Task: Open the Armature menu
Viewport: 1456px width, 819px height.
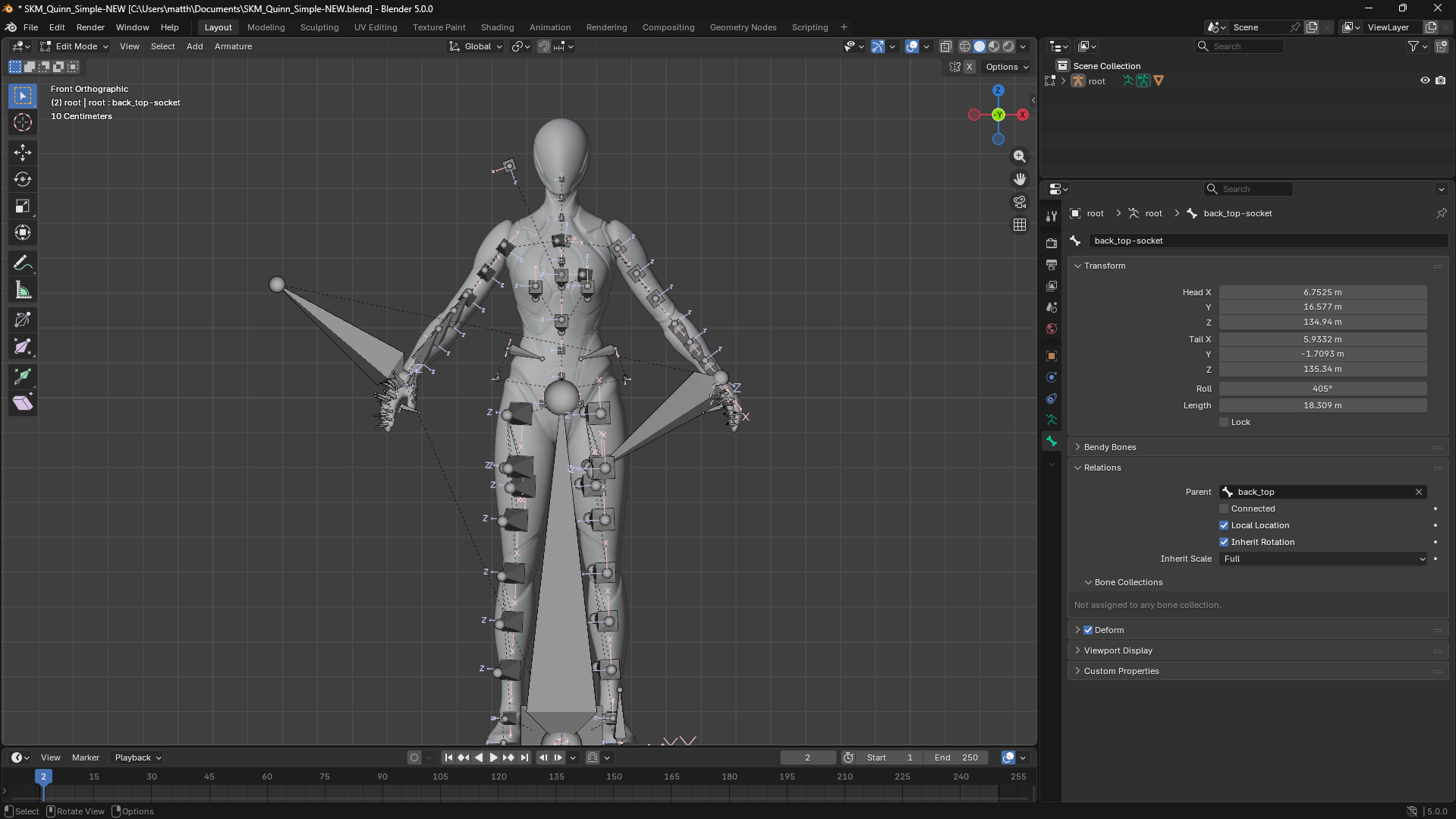Action: click(x=233, y=46)
